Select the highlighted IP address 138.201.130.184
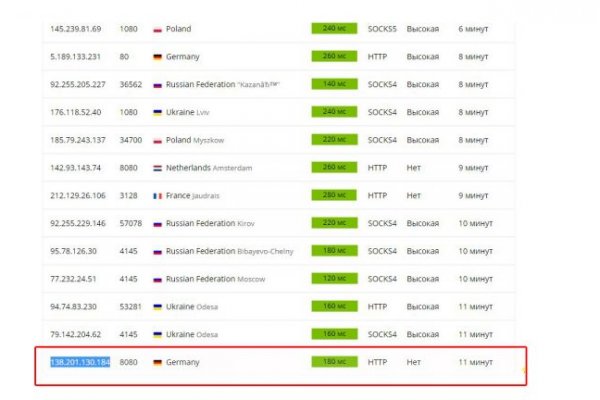 [78, 362]
